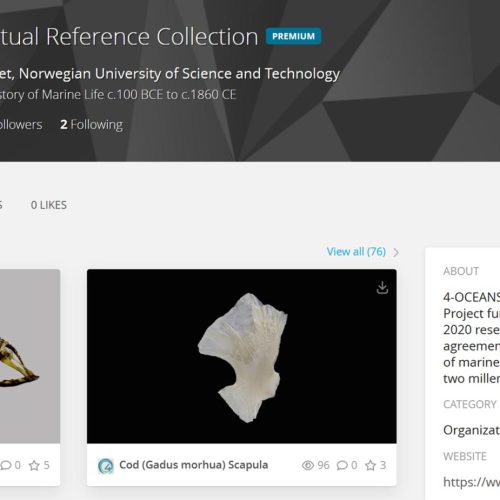Click the author avatar beside Cod Scapula title
Image resolution: width=500 pixels, height=500 pixels.
coord(106,465)
